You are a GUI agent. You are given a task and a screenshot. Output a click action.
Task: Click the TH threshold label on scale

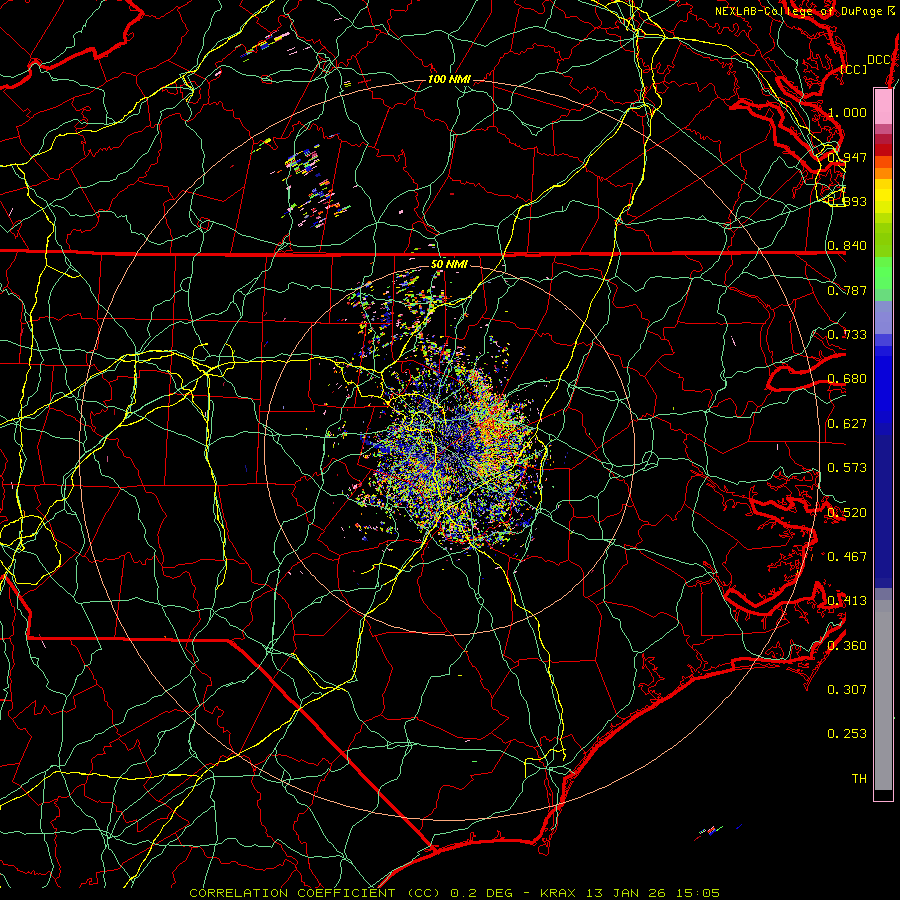(859, 779)
